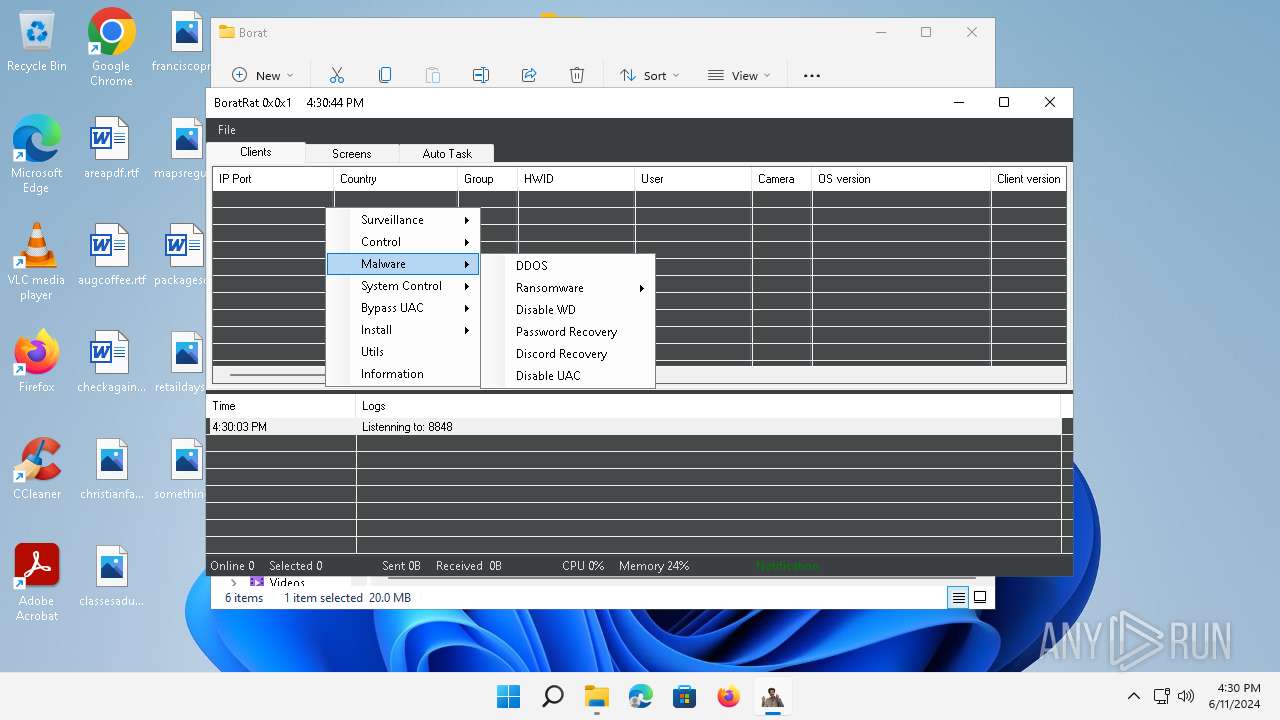This screenshot has height=720, width=1280.
Task: Open Google Chrome desktop shortcut
Action: point(111,47)
